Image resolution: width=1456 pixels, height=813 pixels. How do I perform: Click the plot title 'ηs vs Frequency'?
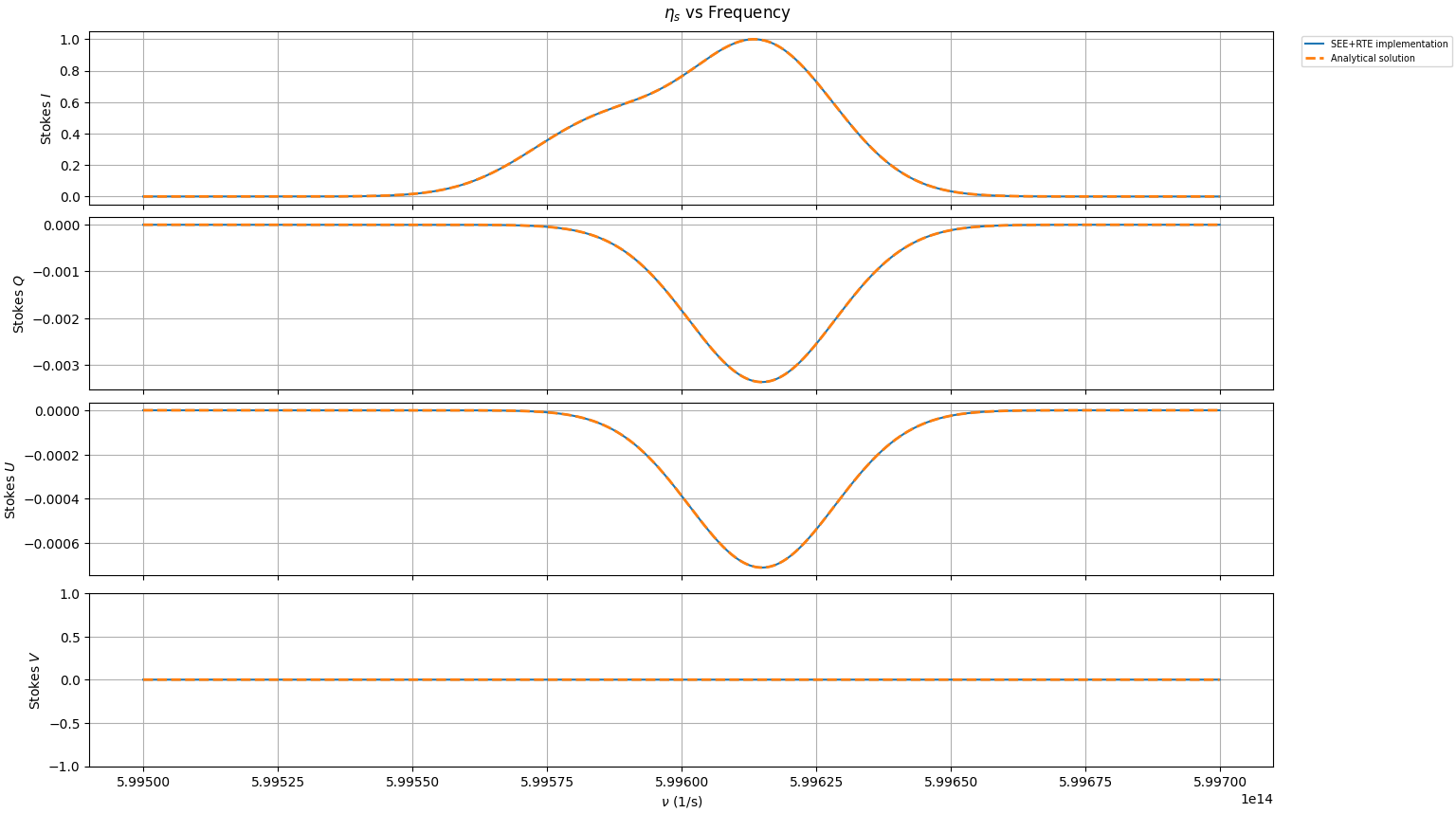pyautogui.click(x=727, y=13)
